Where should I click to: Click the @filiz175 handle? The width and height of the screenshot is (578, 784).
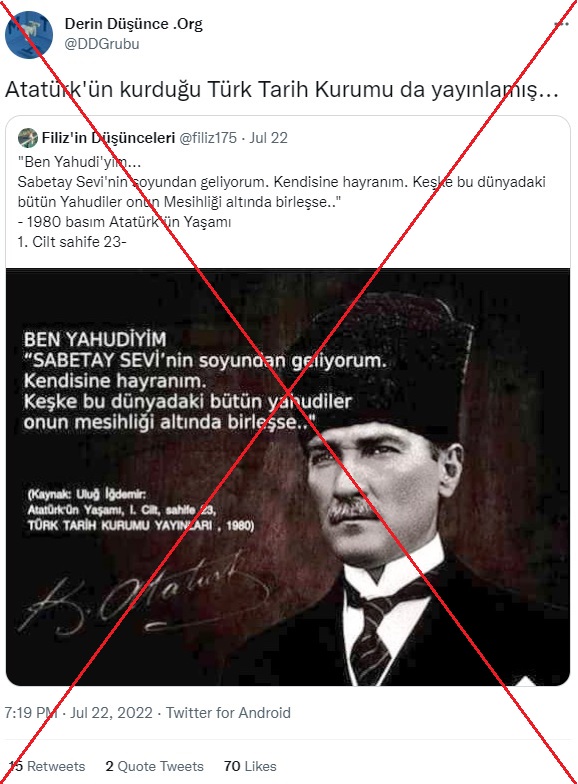[x=208, y=138]
